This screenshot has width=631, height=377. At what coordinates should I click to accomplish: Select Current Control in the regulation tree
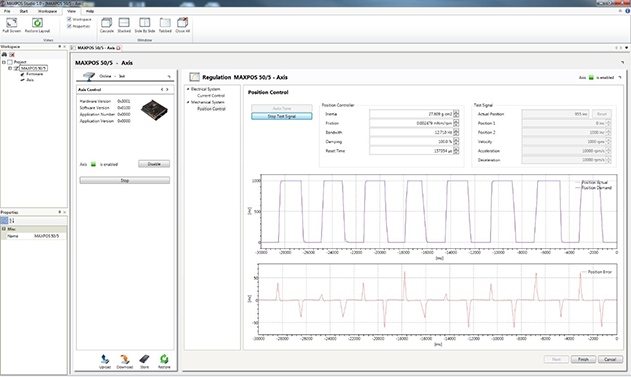pos(211,96)
